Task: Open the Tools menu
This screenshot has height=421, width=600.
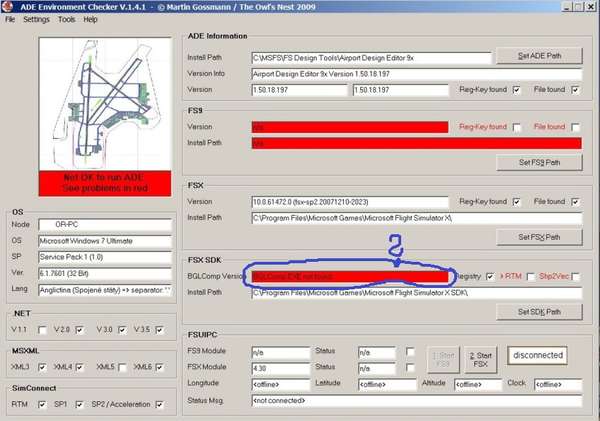Action: coord(66,19)
